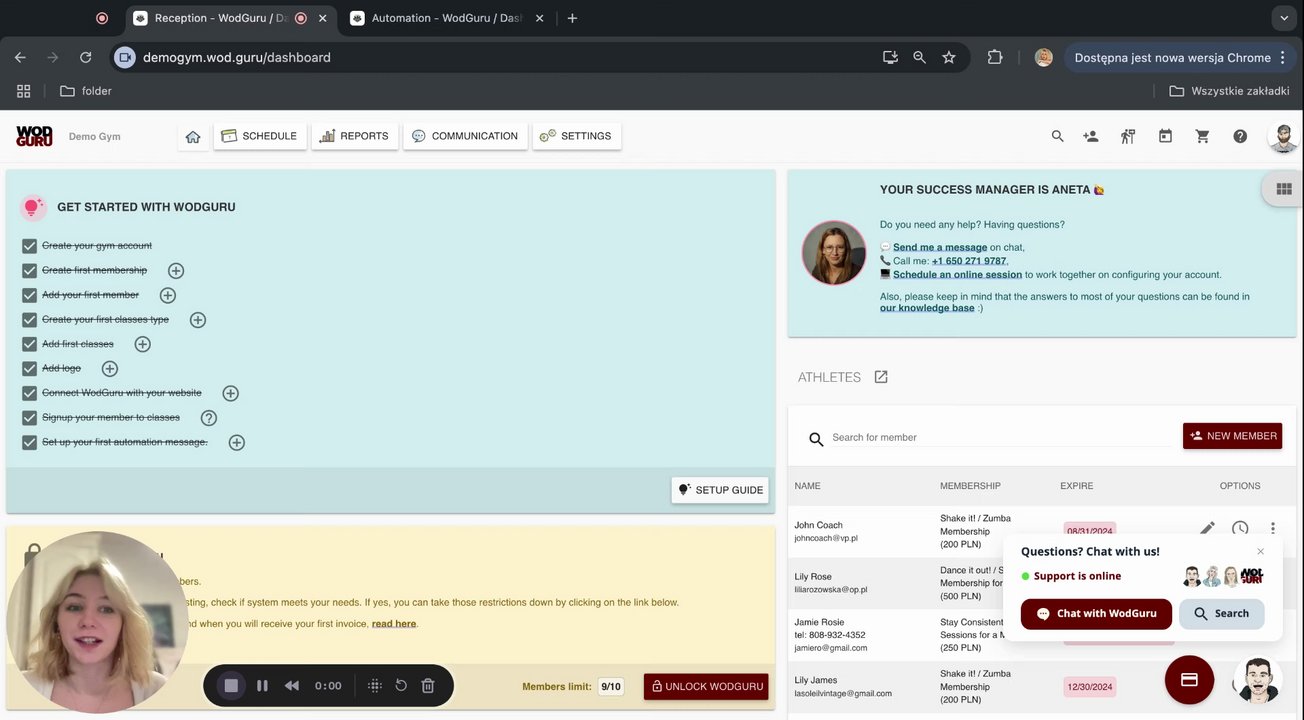Click plus icon next to Create your first classes type

coord(198,320)
